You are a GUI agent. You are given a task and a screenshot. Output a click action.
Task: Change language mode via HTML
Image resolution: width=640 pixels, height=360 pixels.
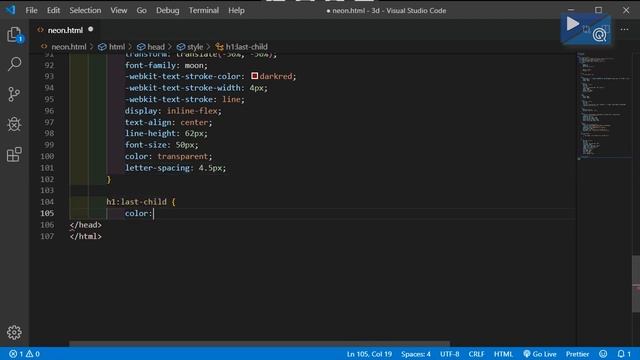coord(503,354)
